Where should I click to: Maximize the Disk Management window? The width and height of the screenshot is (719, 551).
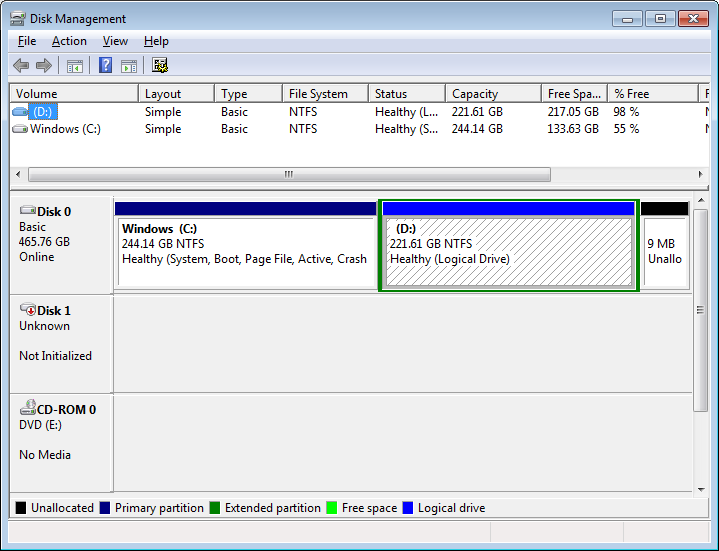[x=660, y=19]
